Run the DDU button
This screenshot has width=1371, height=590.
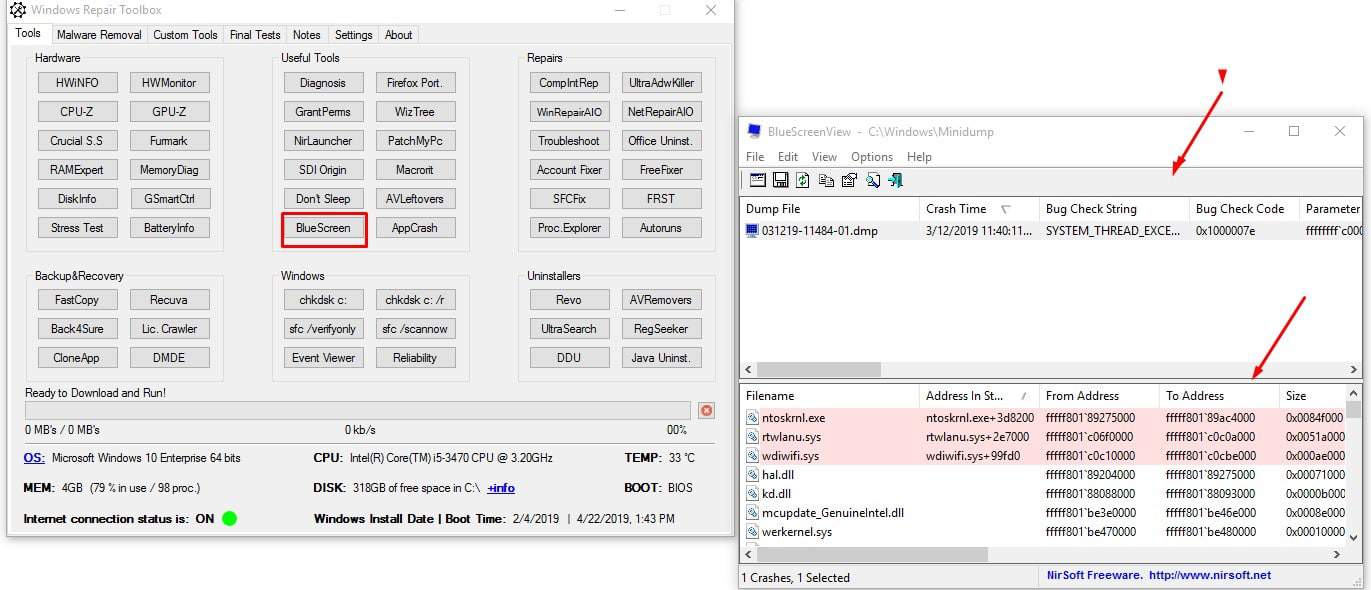[569, 358]
